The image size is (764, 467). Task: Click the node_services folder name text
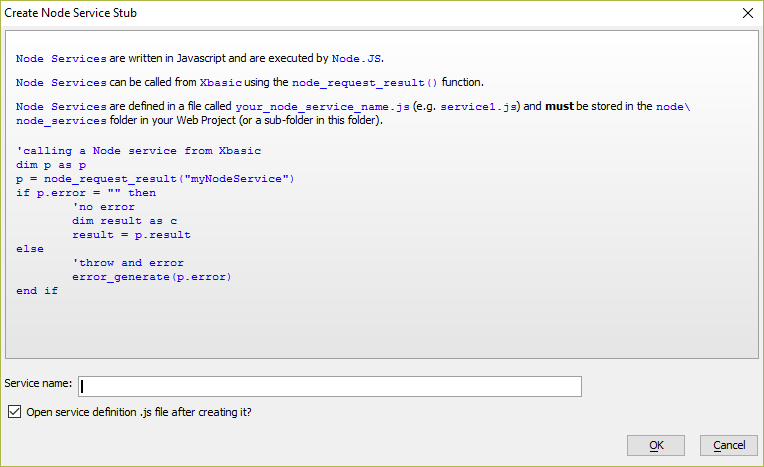[61, 120]
